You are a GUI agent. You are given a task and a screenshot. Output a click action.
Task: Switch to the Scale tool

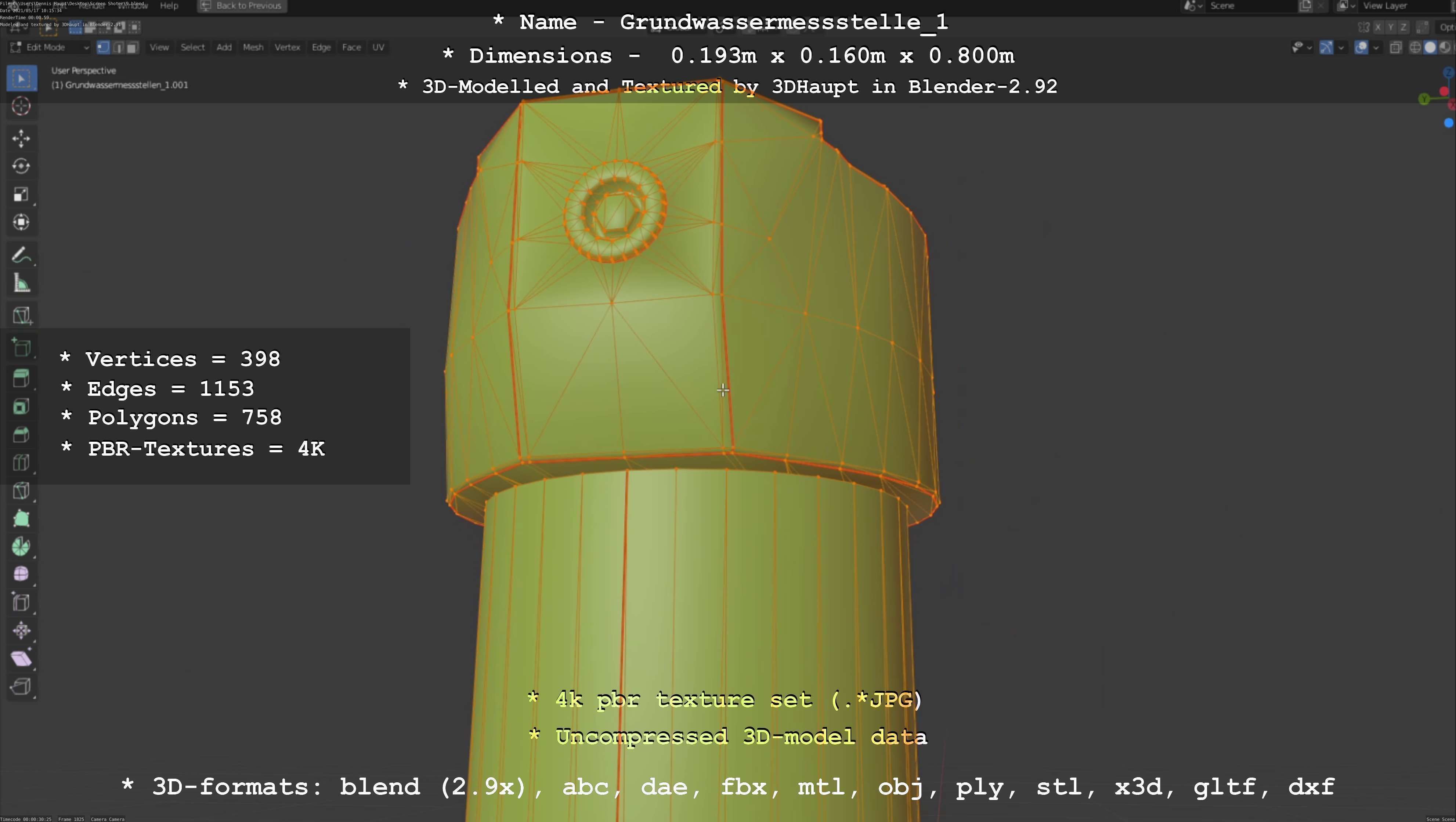21,194
